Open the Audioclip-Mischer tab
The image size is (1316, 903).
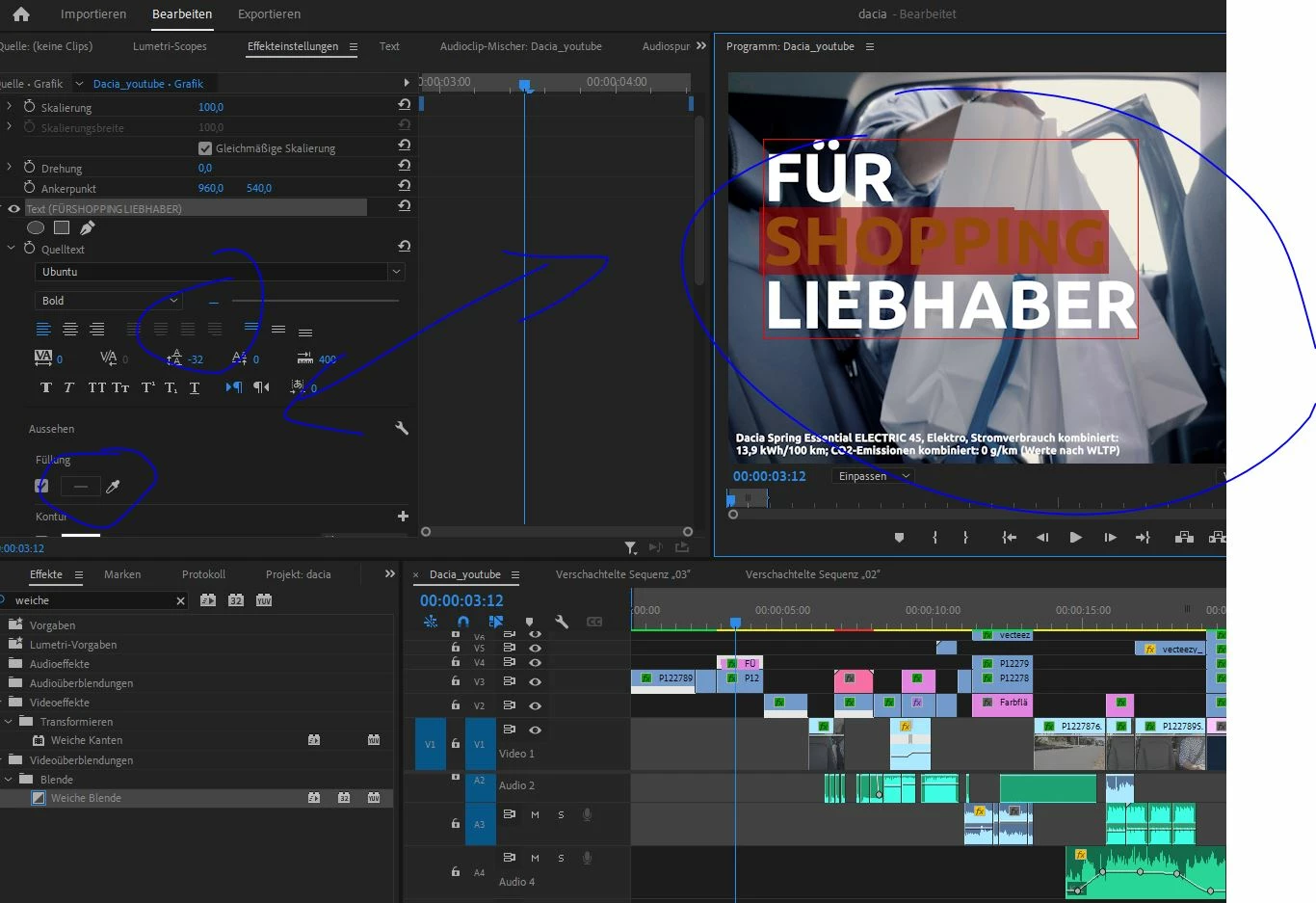pos(521,46)
